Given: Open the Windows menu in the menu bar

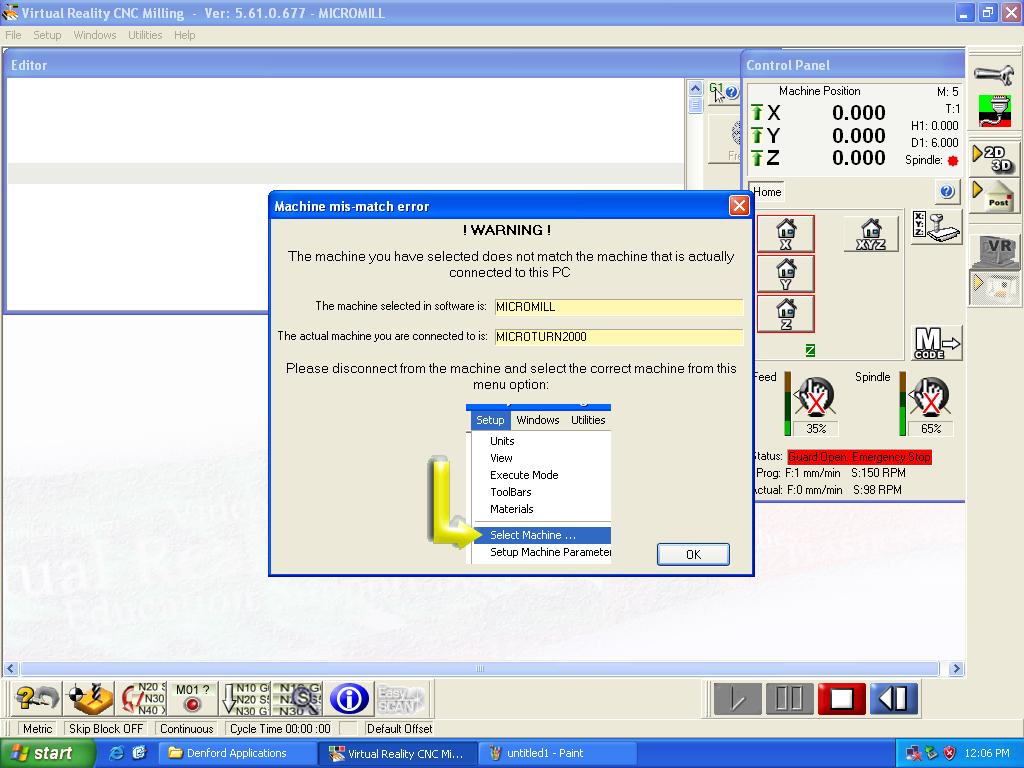Looking at the screenshot, I should click(x=95, y=35).
